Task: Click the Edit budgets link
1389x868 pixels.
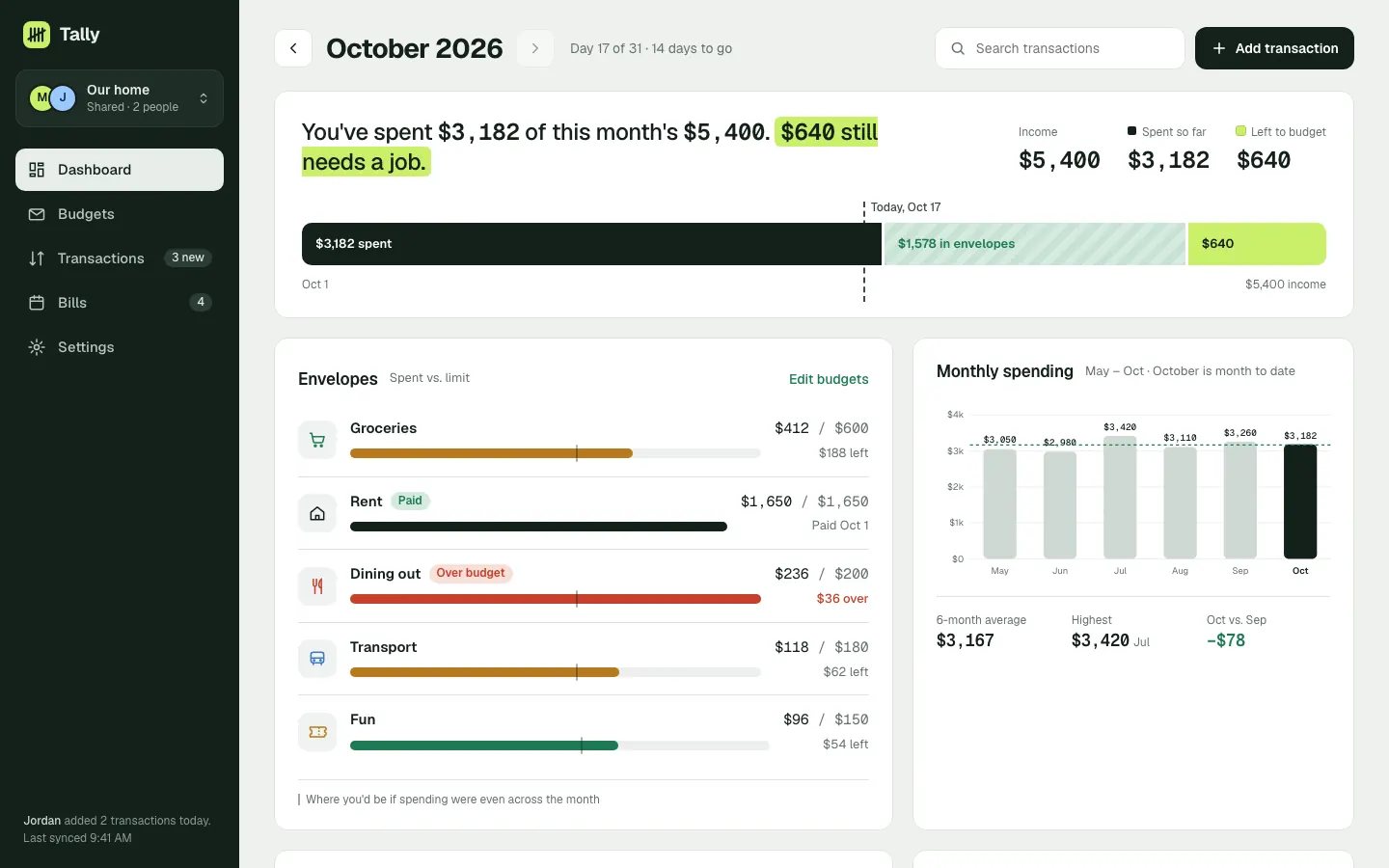Action: click(829, 379)
